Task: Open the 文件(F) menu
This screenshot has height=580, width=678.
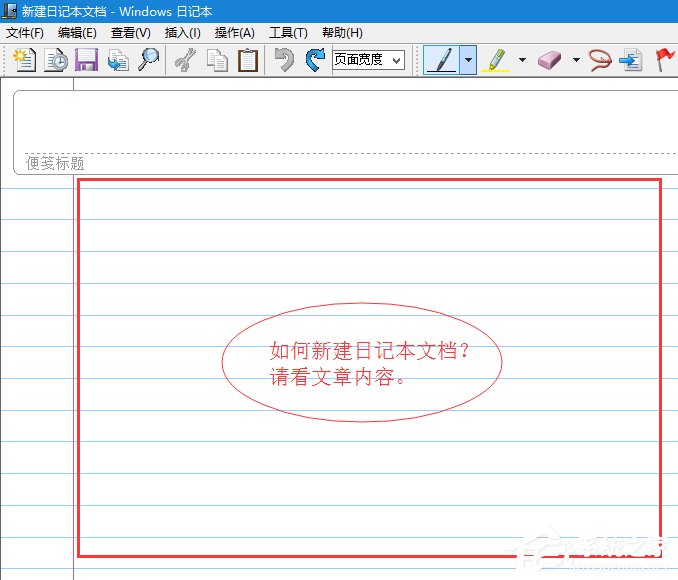Action: click(25, 33)
